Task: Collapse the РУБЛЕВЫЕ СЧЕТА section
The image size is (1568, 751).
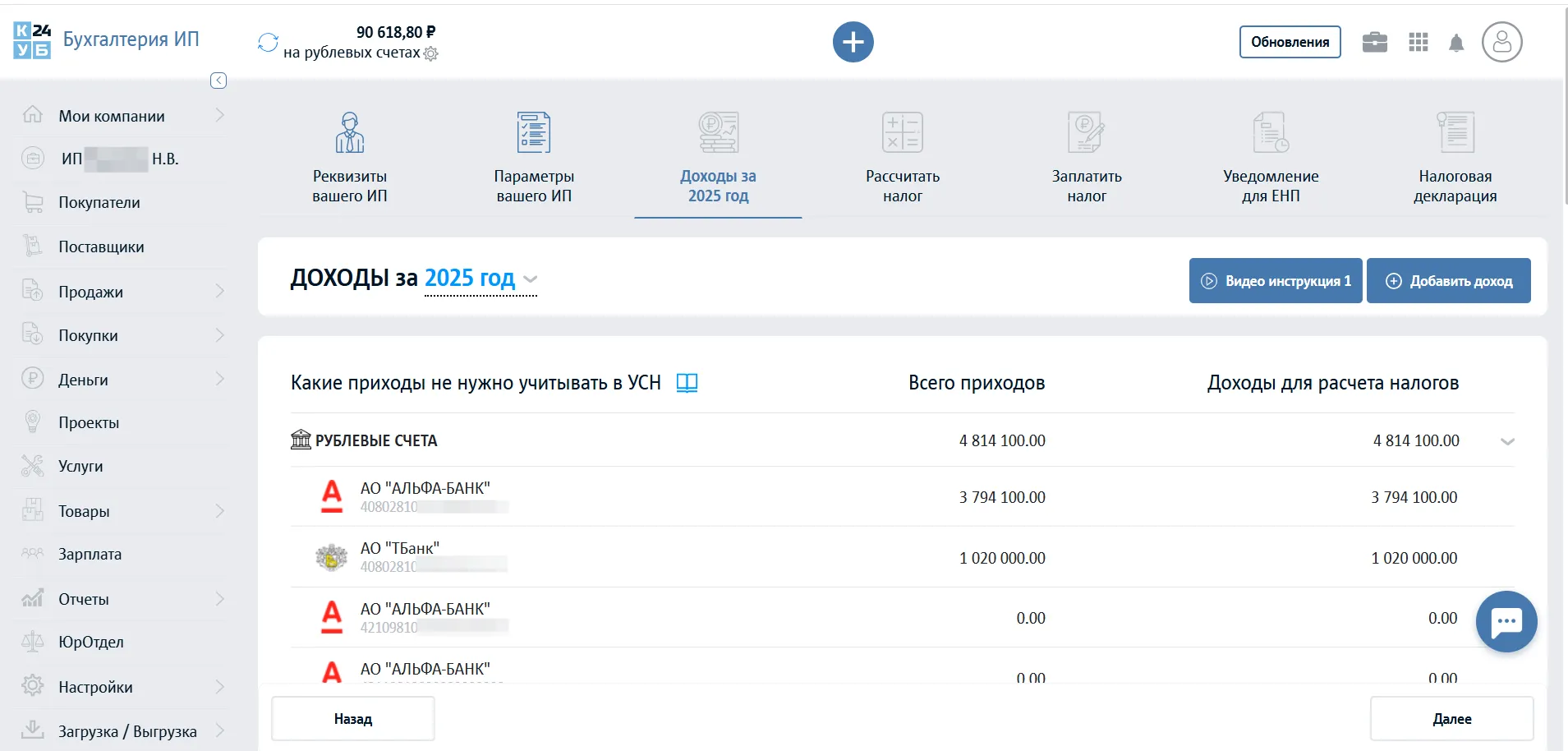Action: coord(1506,441)
